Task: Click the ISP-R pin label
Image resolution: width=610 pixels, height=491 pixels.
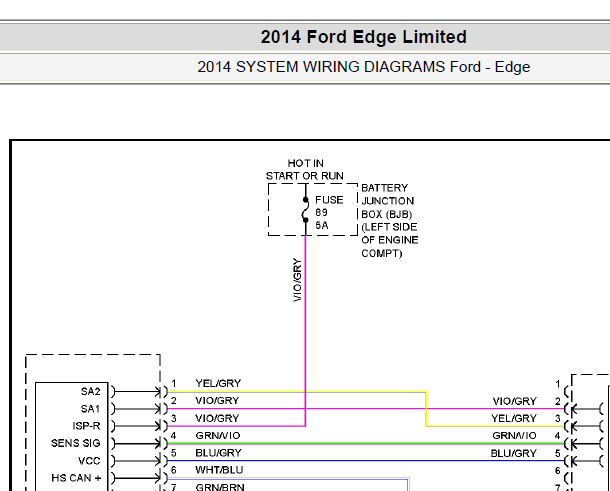Action: point(86,426)
